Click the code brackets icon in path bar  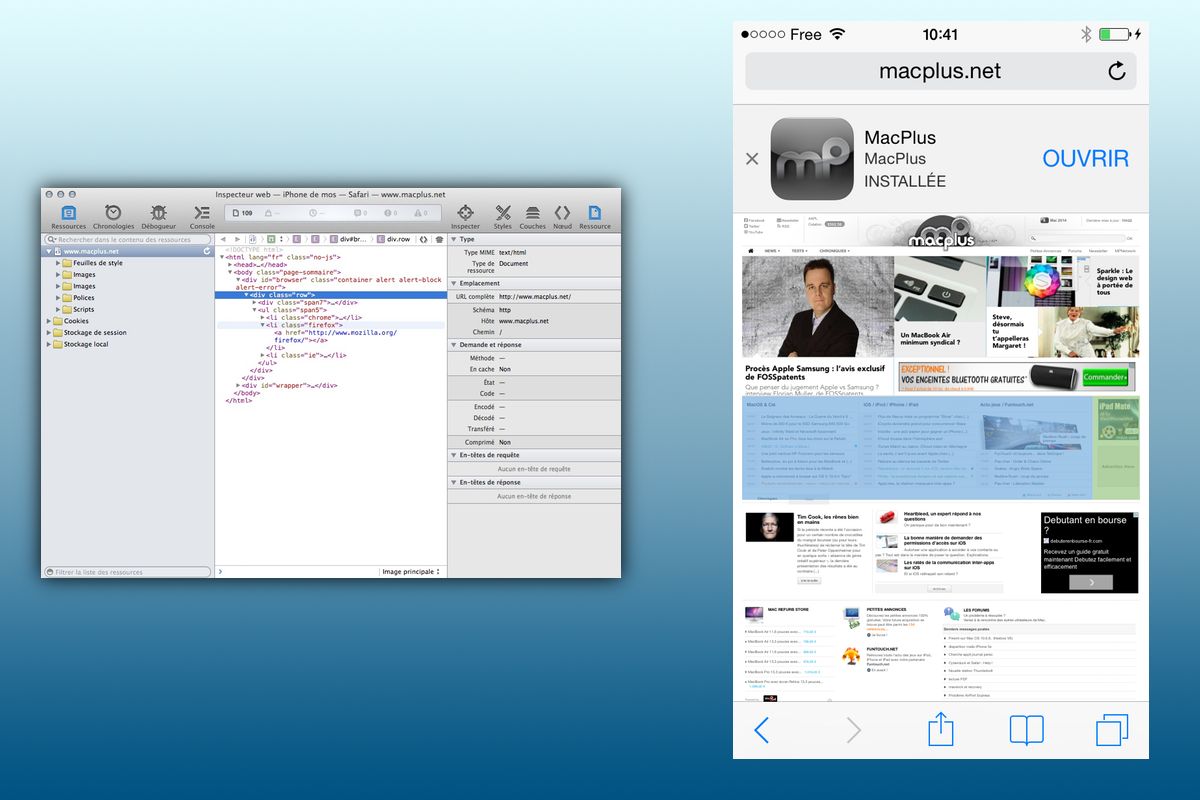423,240
